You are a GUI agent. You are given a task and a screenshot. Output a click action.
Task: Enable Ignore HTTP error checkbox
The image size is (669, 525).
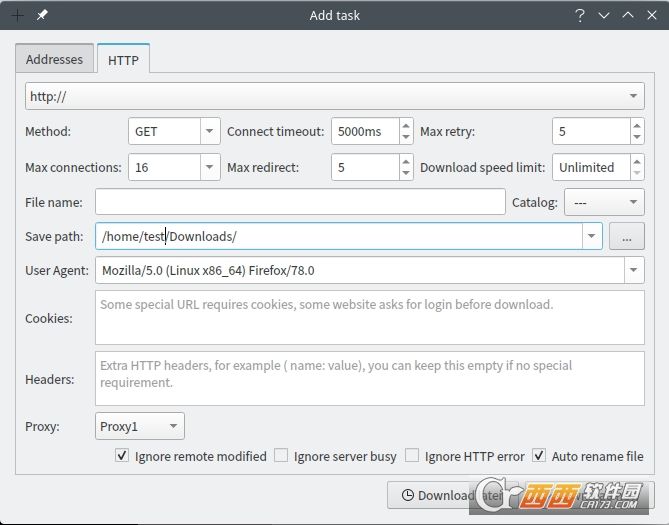coord(412,456)
